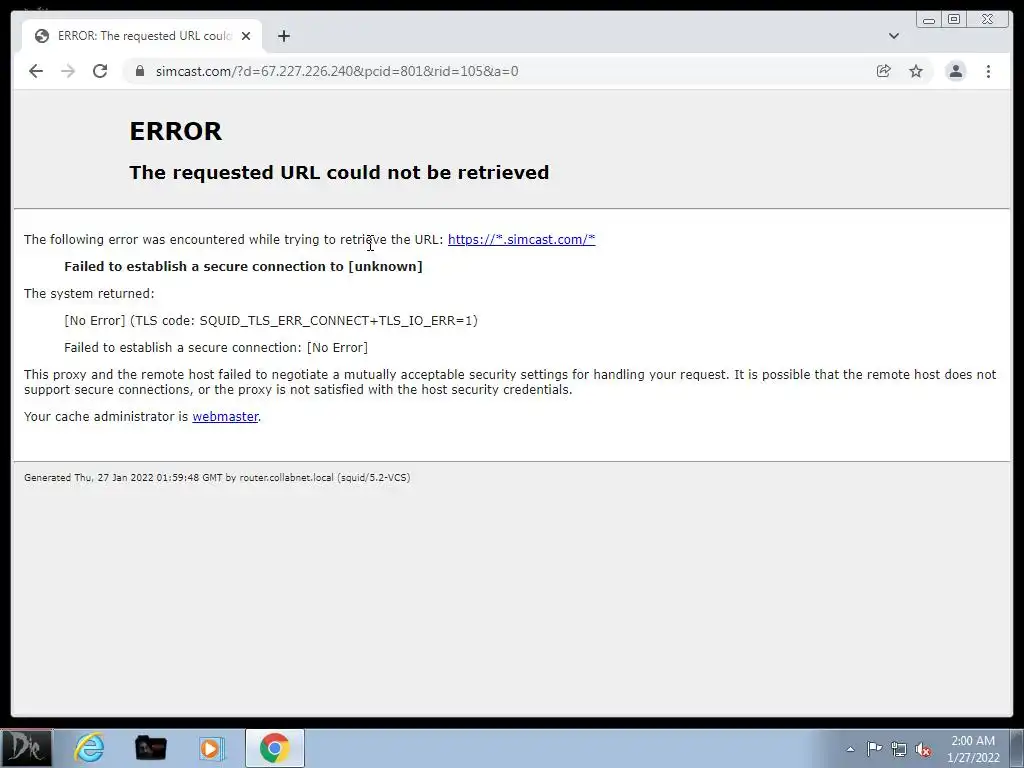Click the webmaster link

225,417
